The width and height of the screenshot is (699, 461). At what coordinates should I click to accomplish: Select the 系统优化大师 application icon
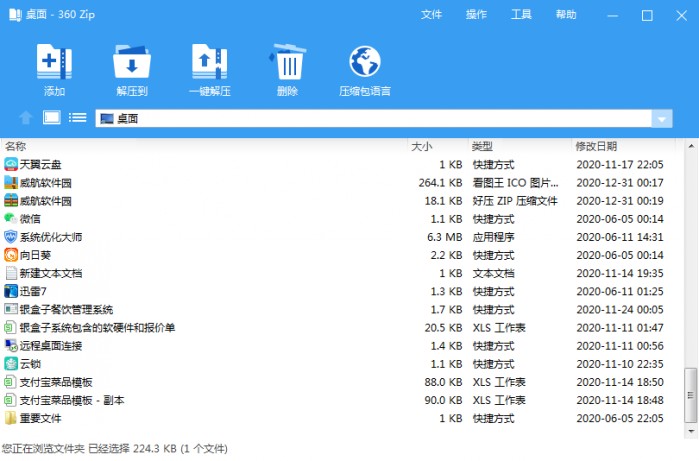click(11, 237)
